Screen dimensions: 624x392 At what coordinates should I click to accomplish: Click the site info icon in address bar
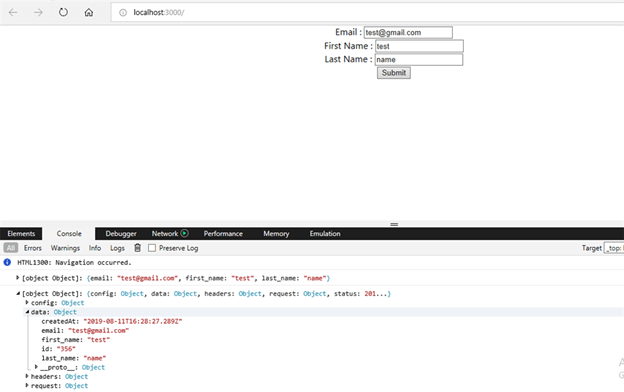point(123,13)
